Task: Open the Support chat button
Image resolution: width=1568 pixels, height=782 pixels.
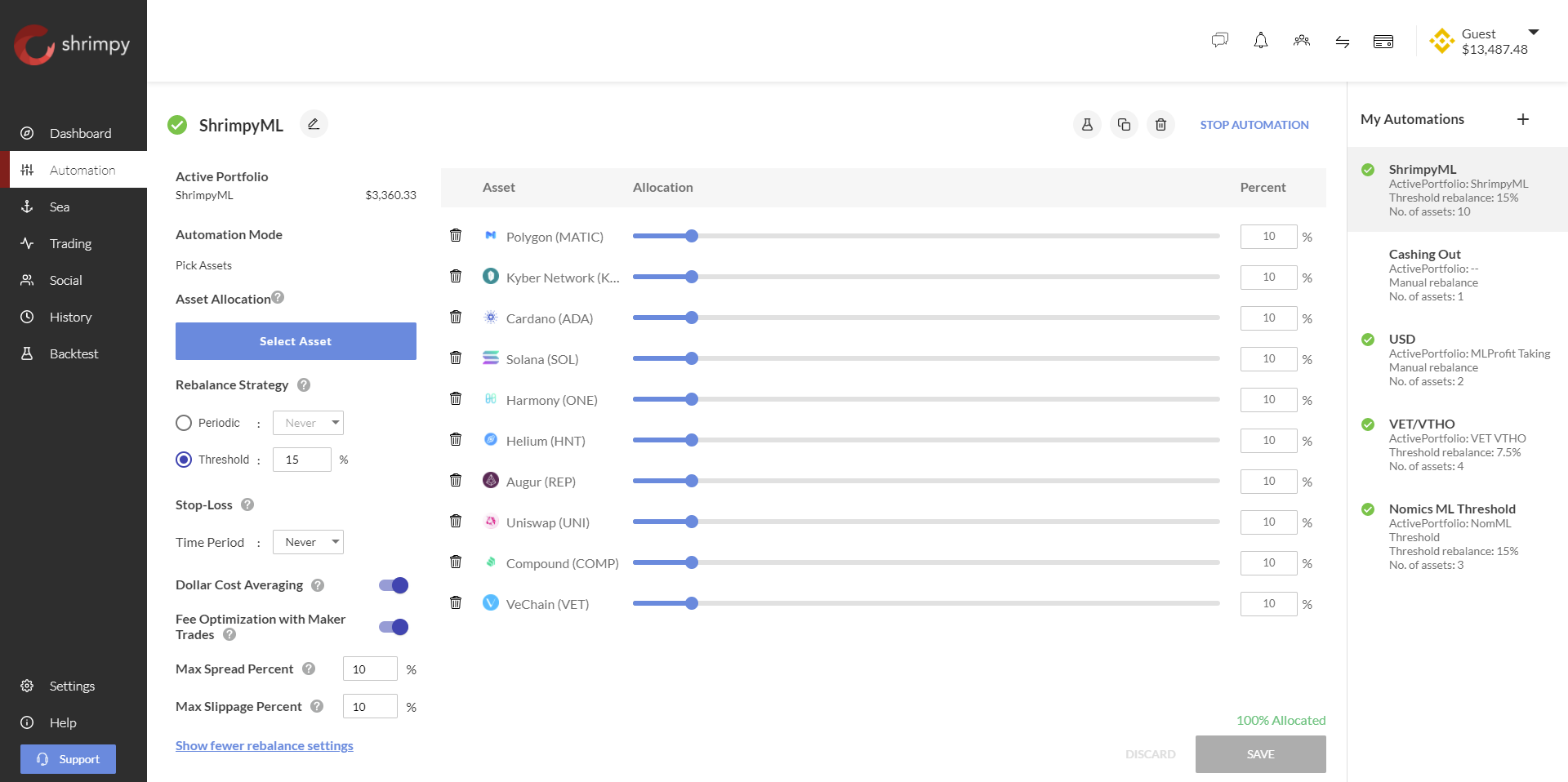Action: tap(68, 759)
